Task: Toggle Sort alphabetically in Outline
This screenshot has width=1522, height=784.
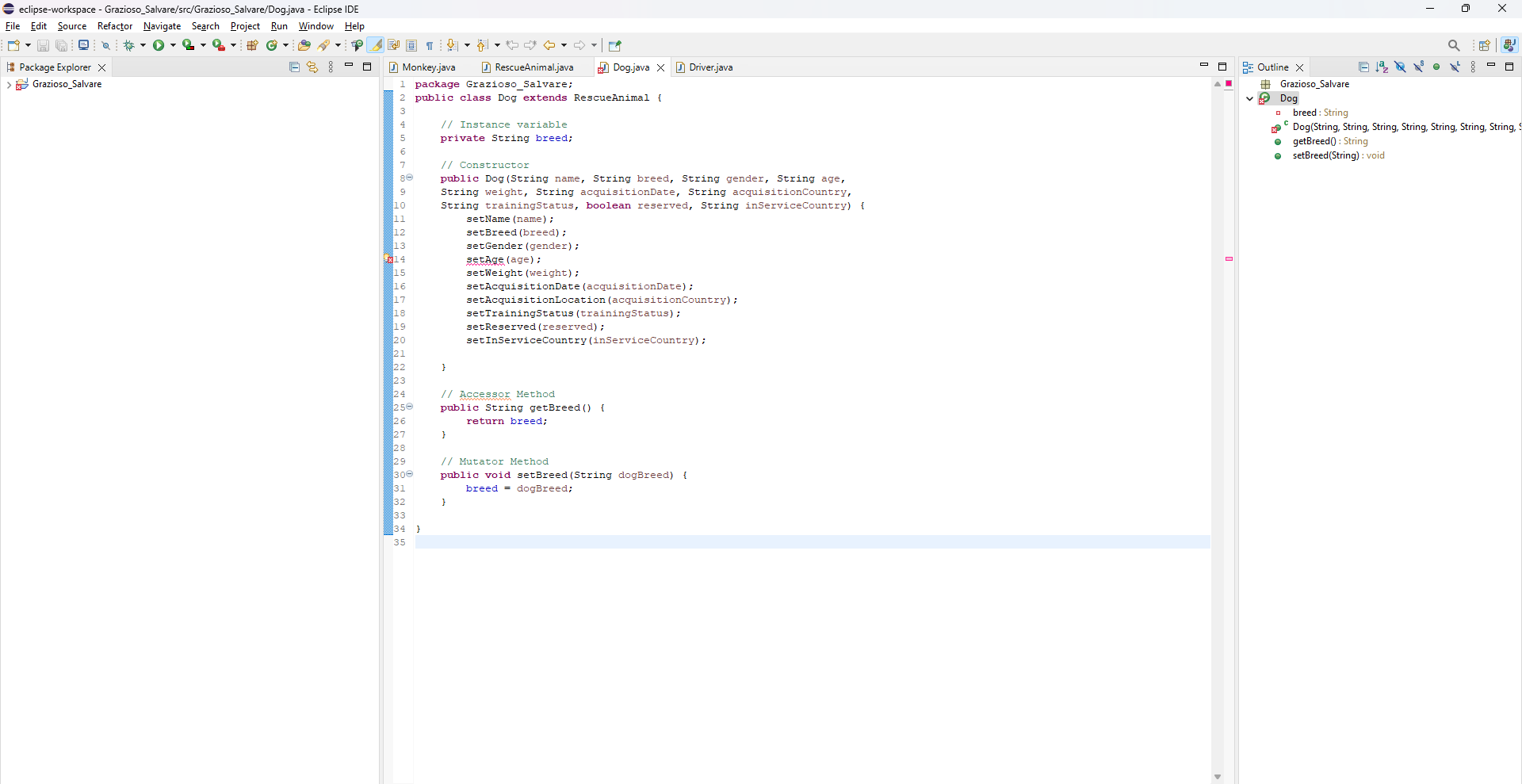Action: pyautogui.click(x=1382, y=67)
